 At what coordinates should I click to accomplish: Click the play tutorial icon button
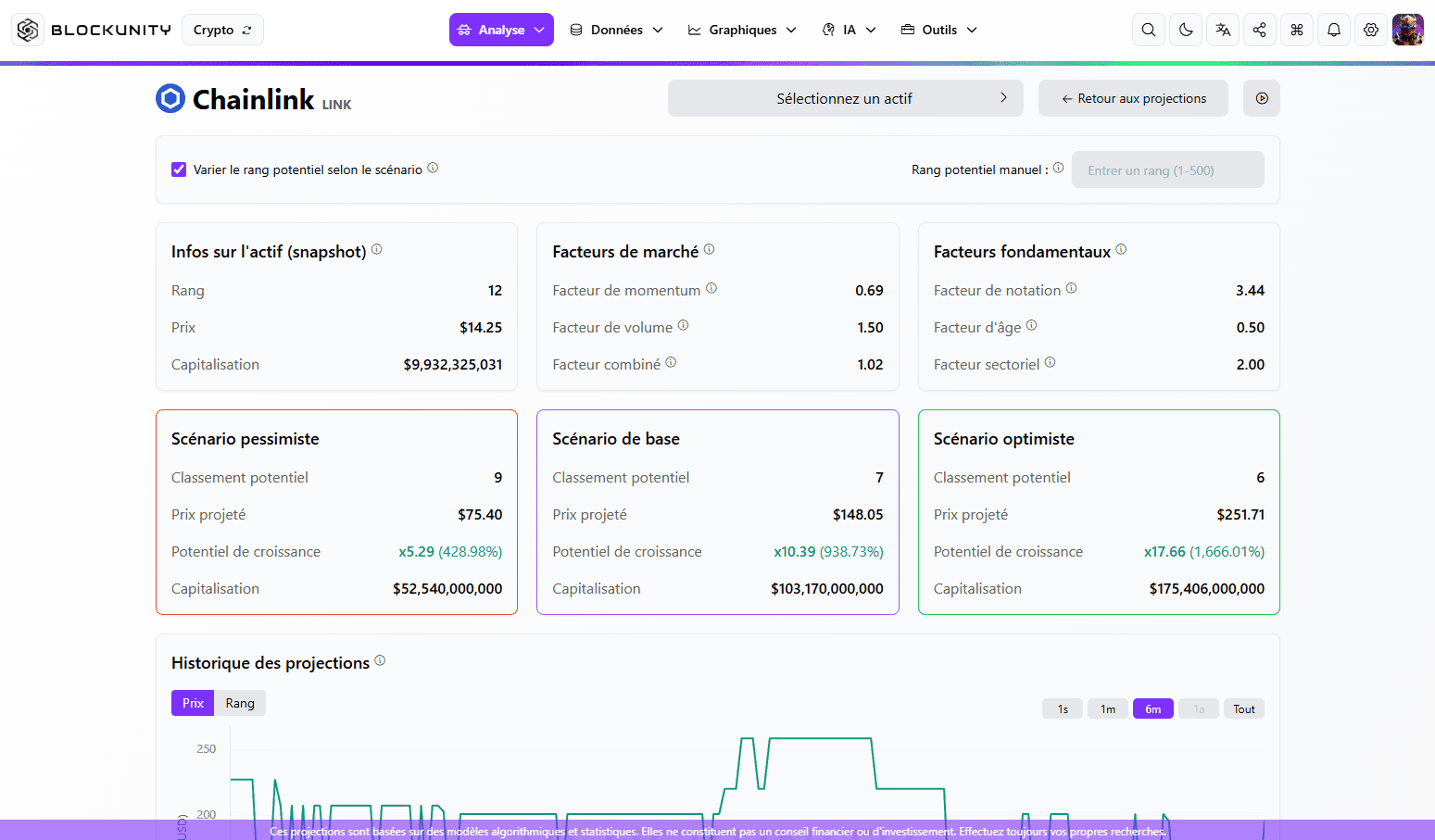tap(1262, 98)
